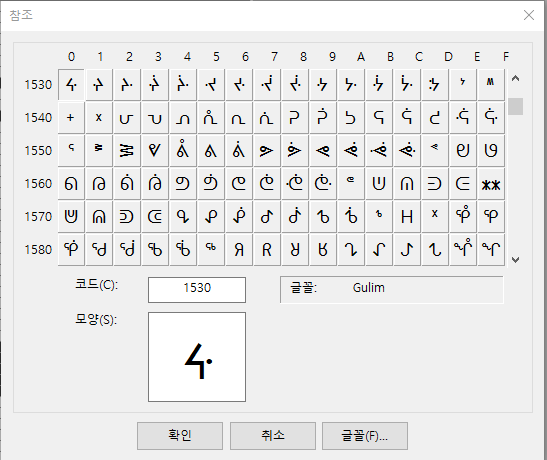Pick the double asterisk glyph in row 1560

(x=491, y=183)
